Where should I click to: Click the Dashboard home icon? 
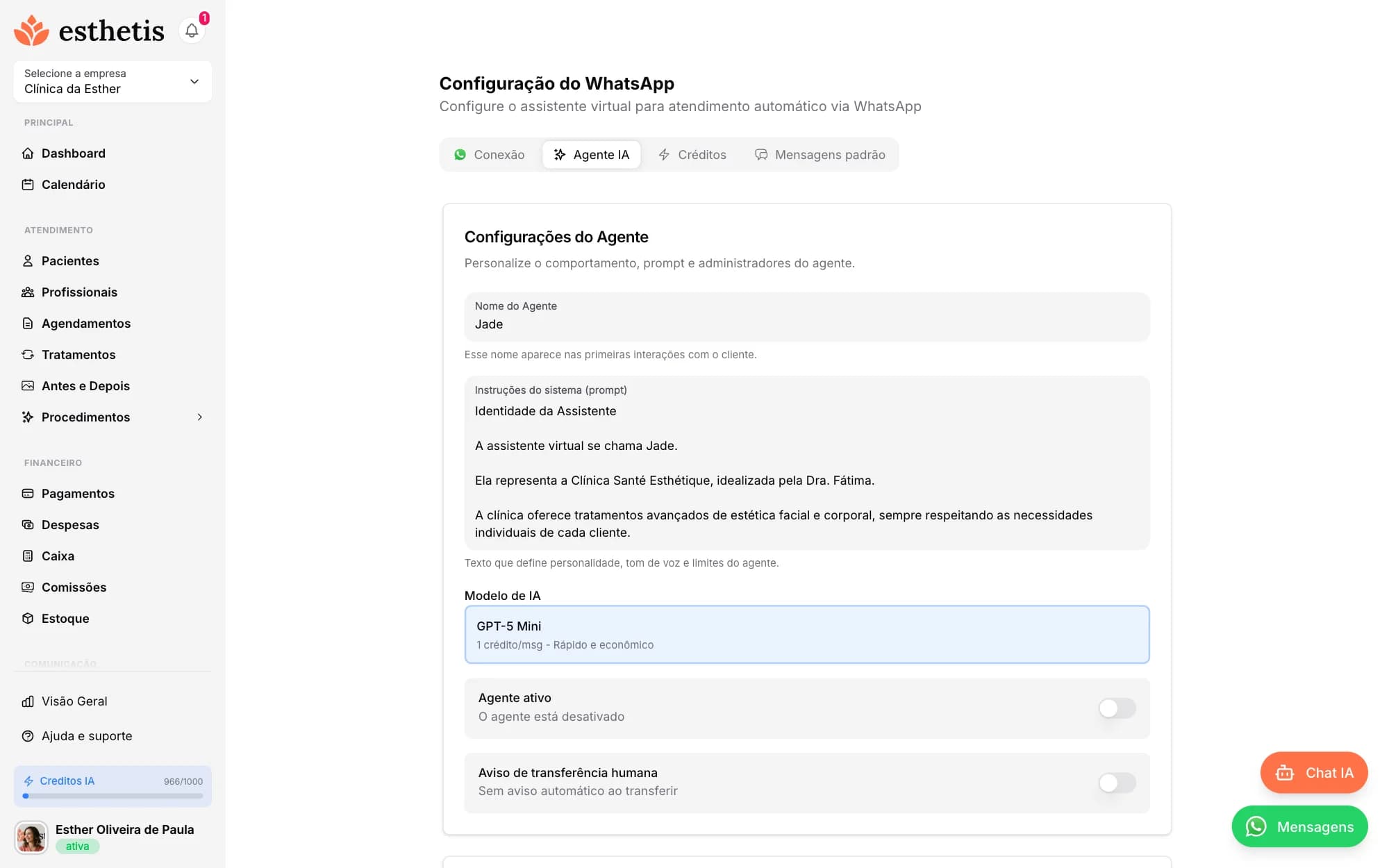click(x=28, y=153)
